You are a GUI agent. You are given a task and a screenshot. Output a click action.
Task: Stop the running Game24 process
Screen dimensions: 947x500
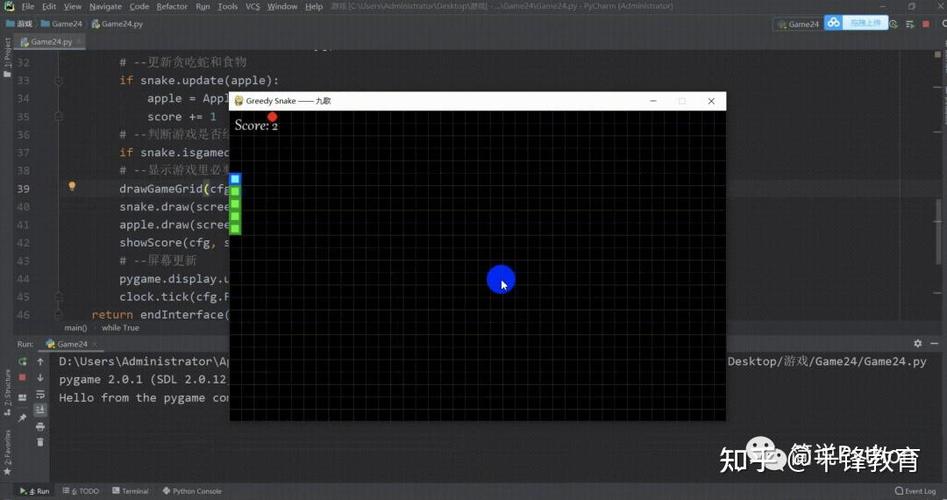point(22,377)
